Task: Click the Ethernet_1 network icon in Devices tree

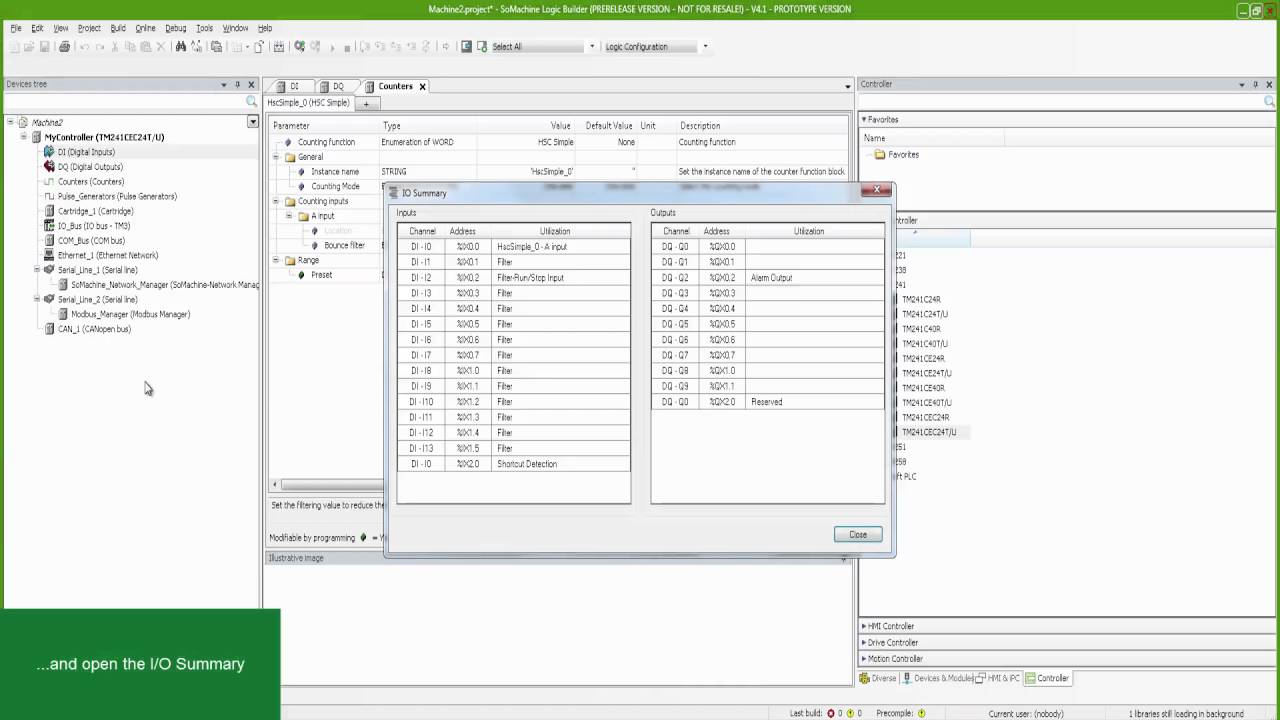Action: pos(49,255)
